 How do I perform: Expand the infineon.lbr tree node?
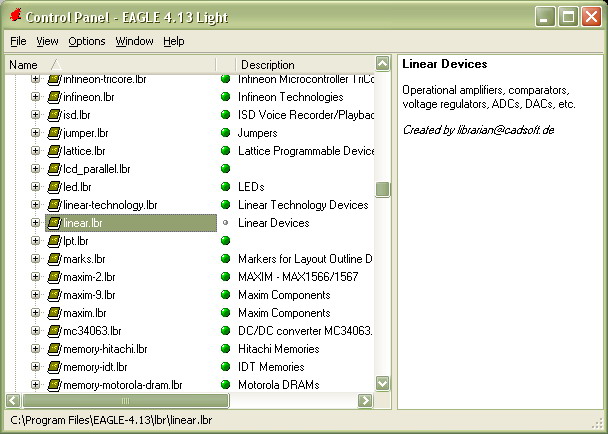35,97
